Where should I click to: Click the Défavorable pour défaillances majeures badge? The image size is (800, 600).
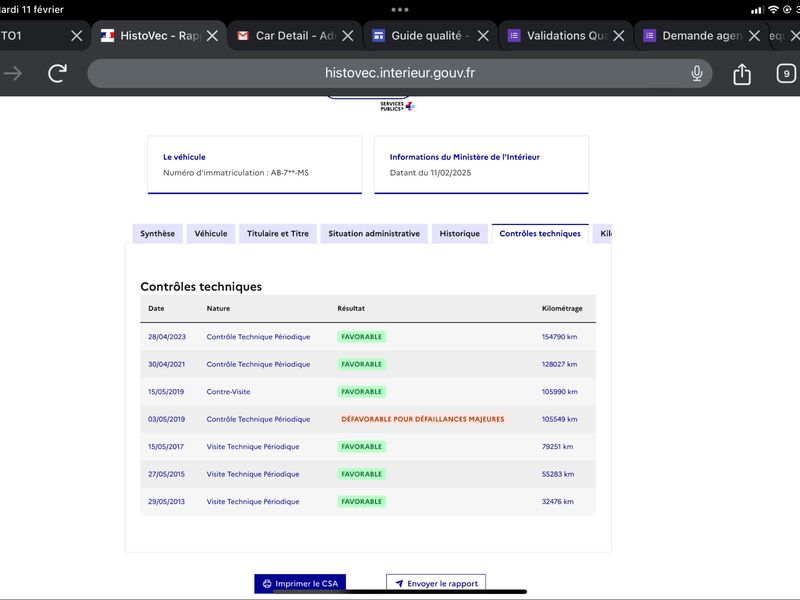tap(422, 419)
